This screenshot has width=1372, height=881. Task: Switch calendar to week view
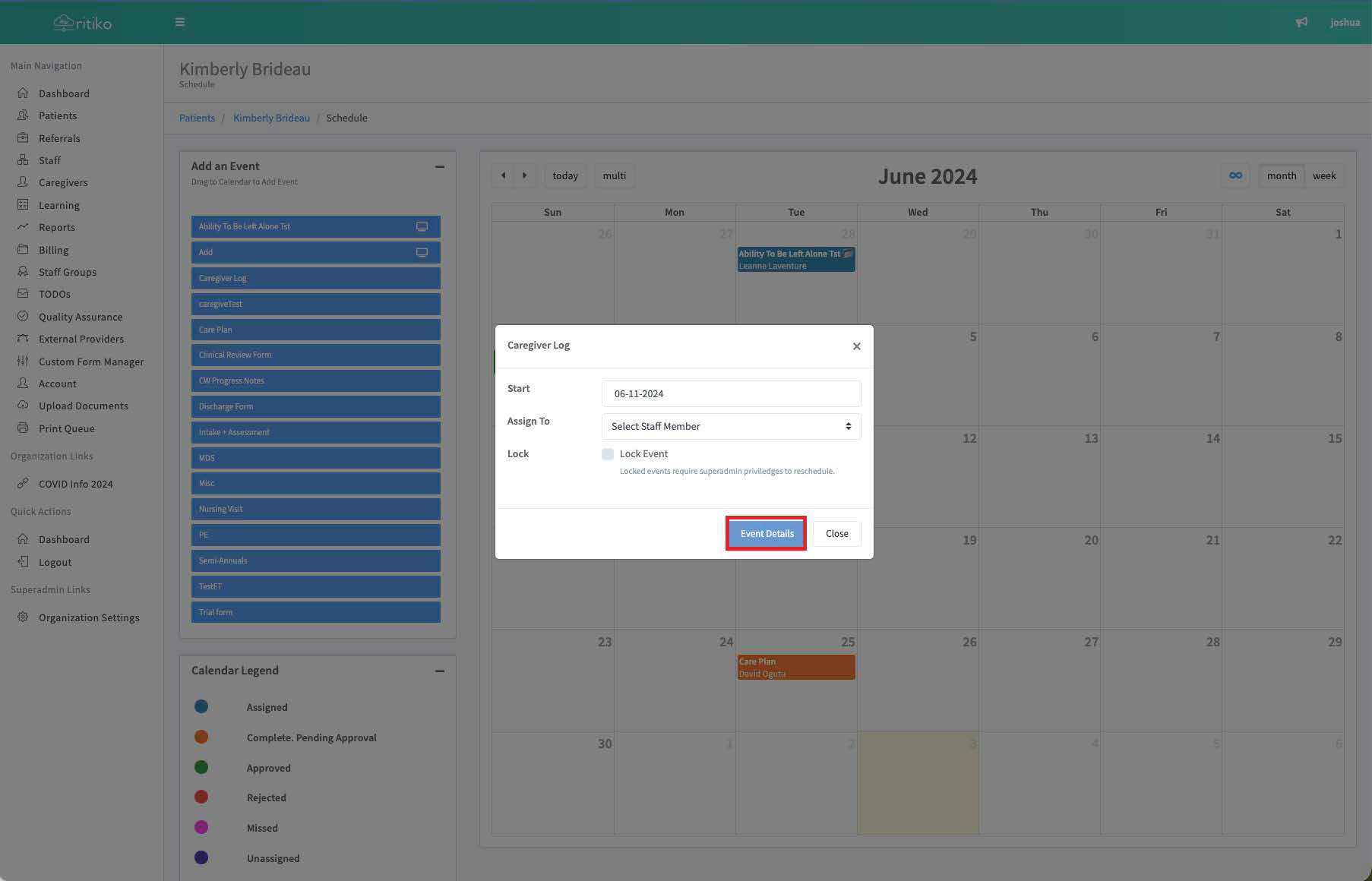click(1323, 175)
